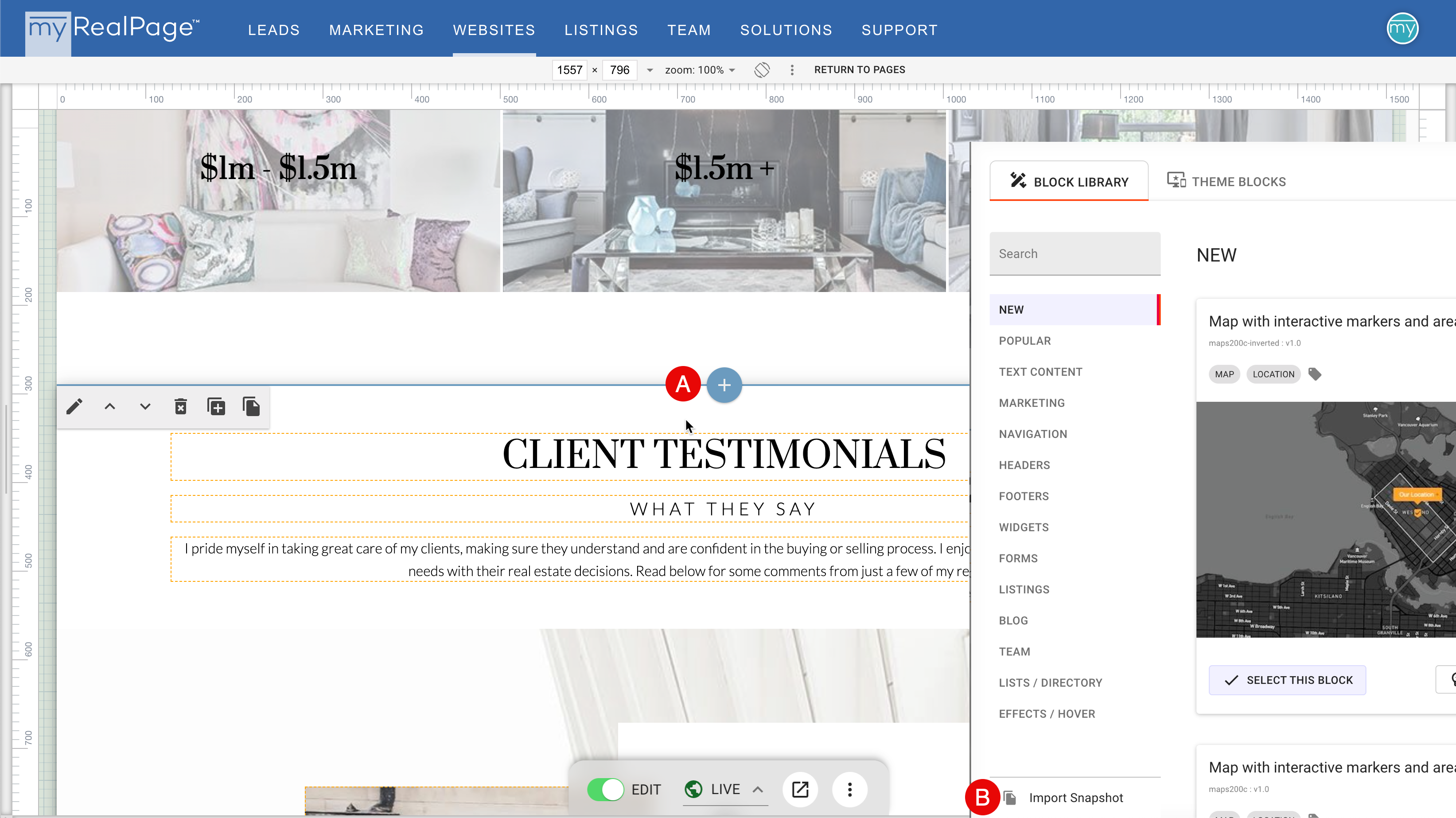Select the NEW category in block library

click(1074, 310)
